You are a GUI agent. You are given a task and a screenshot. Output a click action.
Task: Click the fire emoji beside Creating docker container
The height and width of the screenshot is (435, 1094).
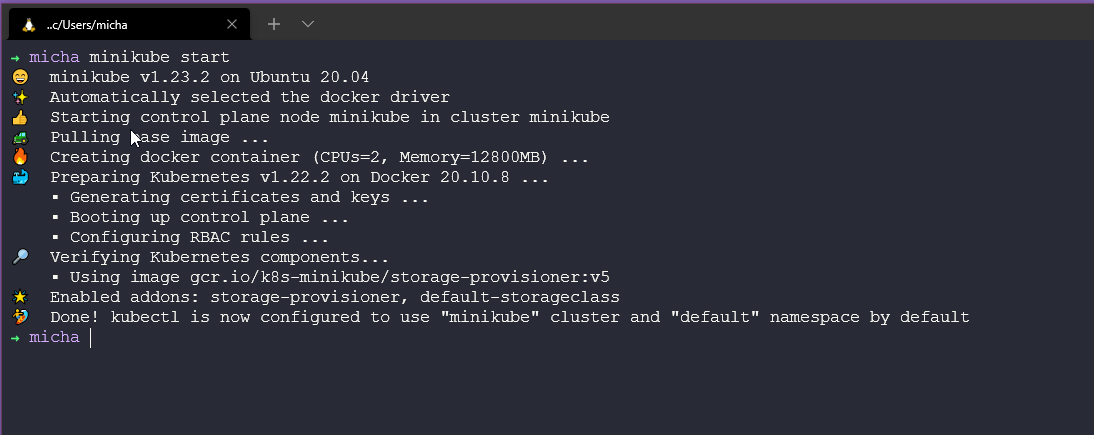click(20, 157)
